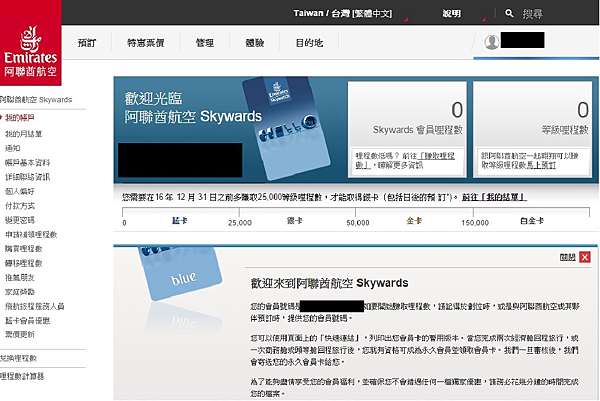Screen dimensions: 600x401
Task: Click the 50,000 milestone on tier bar
Action: (358, 223)
